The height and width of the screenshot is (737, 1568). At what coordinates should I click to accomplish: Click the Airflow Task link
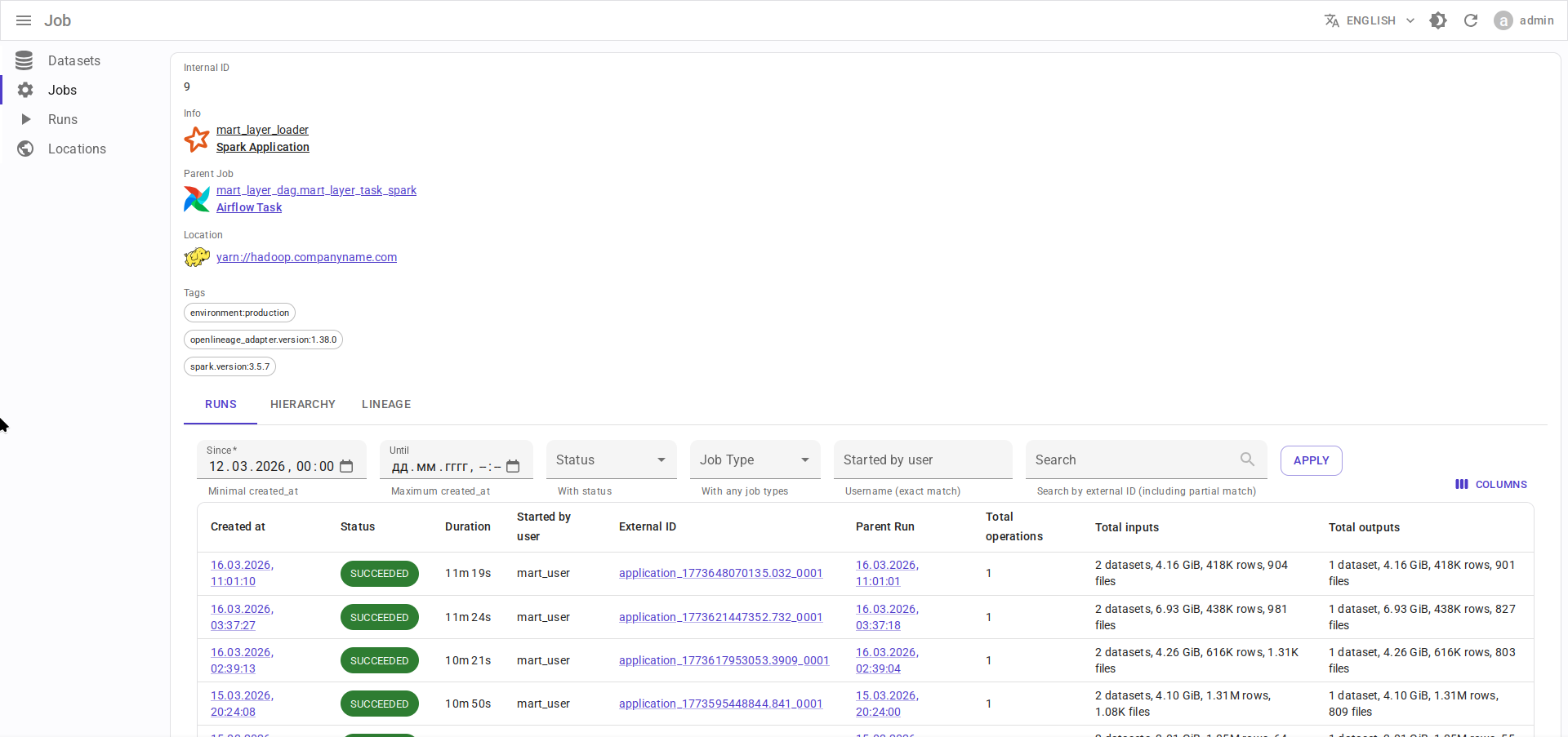coord(249,207)
